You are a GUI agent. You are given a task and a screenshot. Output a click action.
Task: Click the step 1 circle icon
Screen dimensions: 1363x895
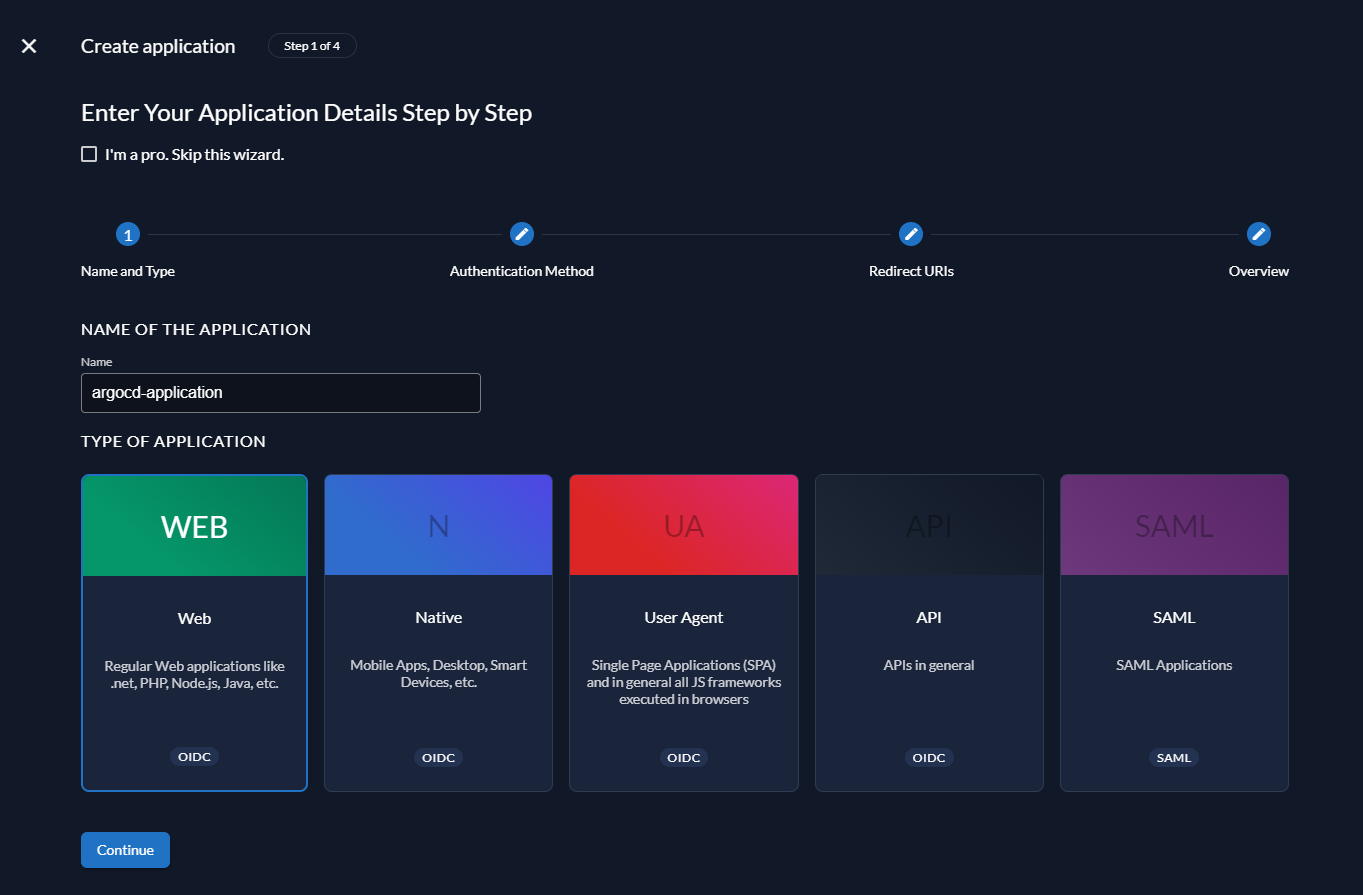click(x=127, y=235)
